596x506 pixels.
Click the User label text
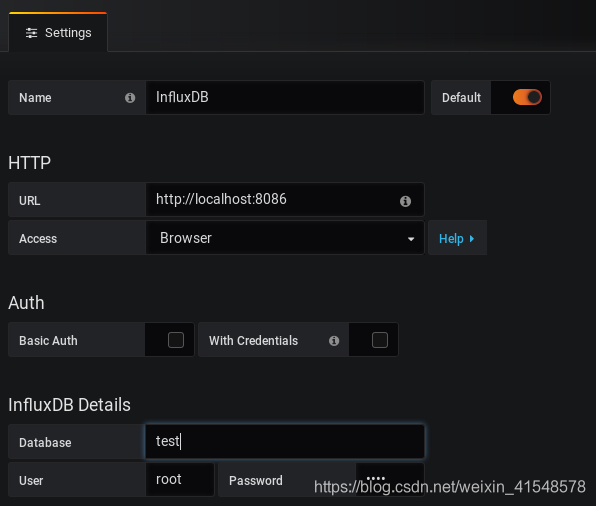point(31,481)
